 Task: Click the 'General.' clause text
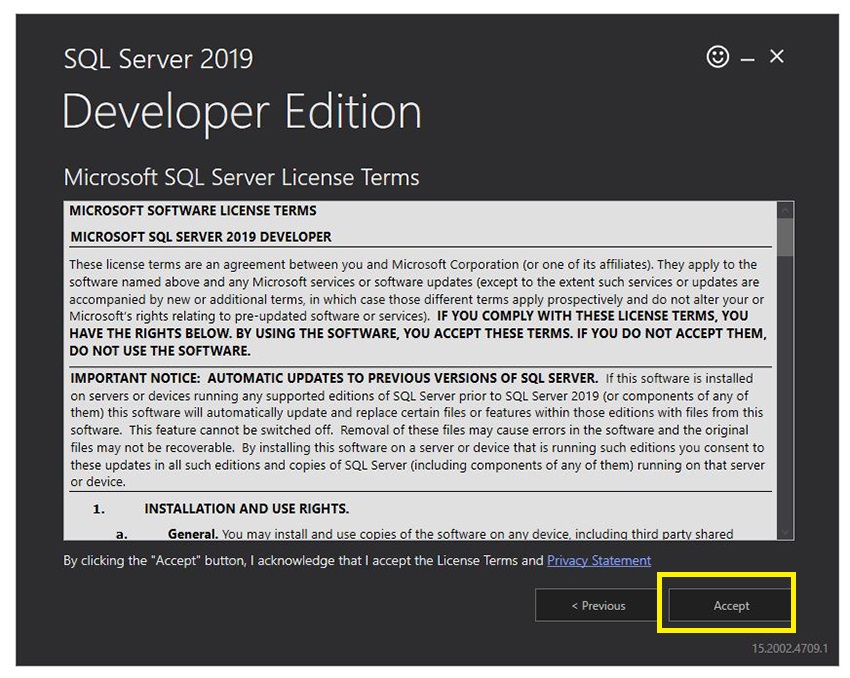coord(192,534)
